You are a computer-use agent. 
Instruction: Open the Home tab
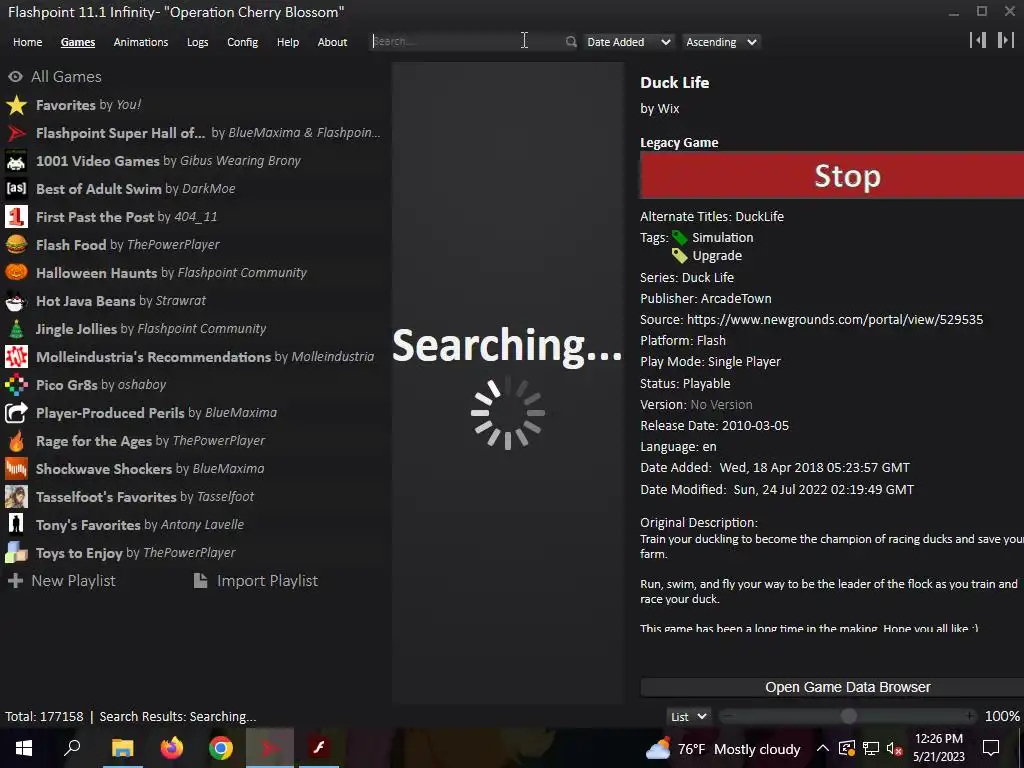(27, 42)
